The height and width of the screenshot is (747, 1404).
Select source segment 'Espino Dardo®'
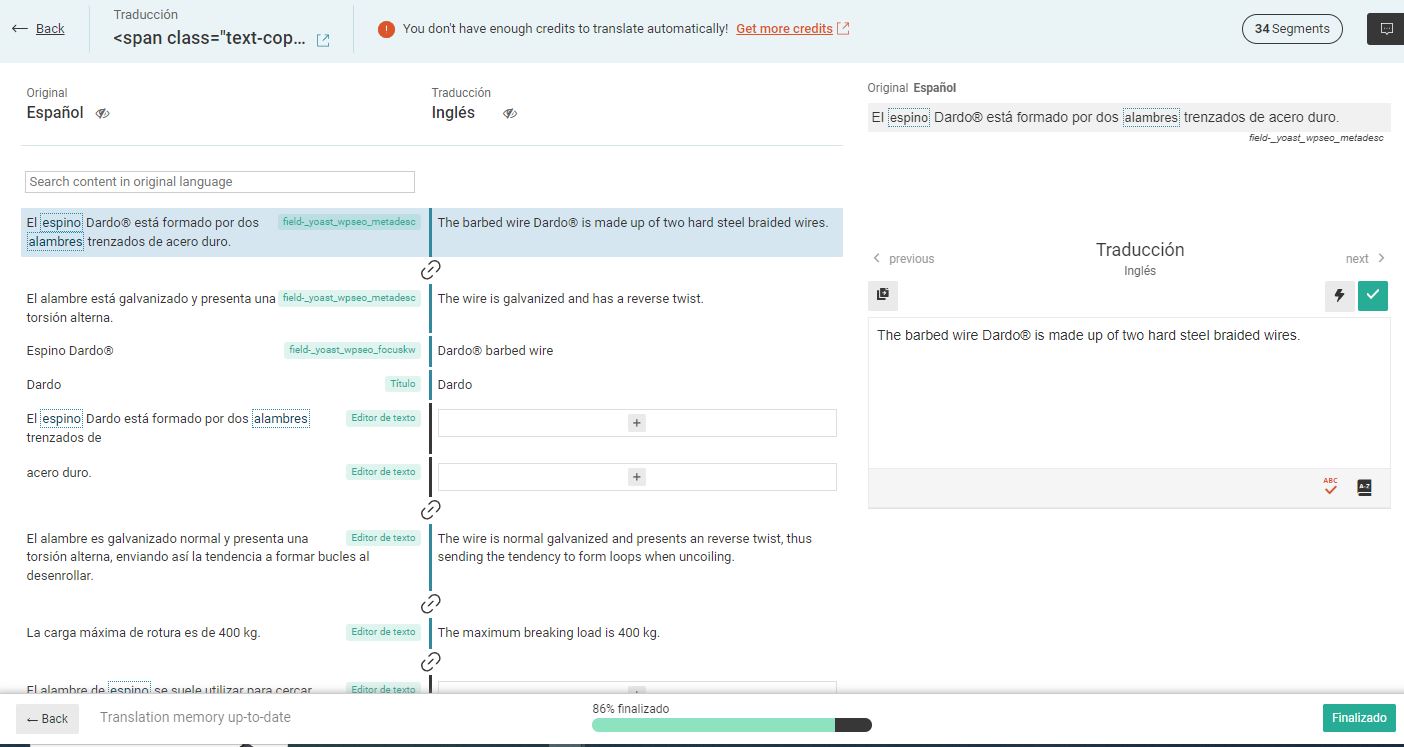pyautogui.click(x=70, y=351)
